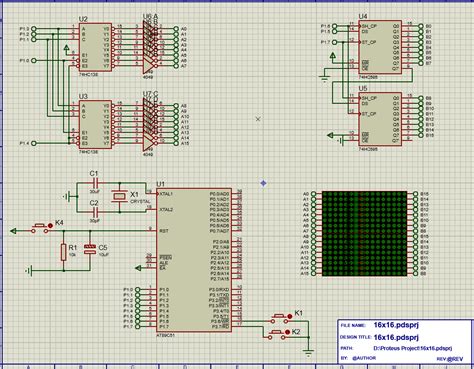Select the U3 74HC138 decoder component
Screen dimensions: 474x369
[95, 124]
